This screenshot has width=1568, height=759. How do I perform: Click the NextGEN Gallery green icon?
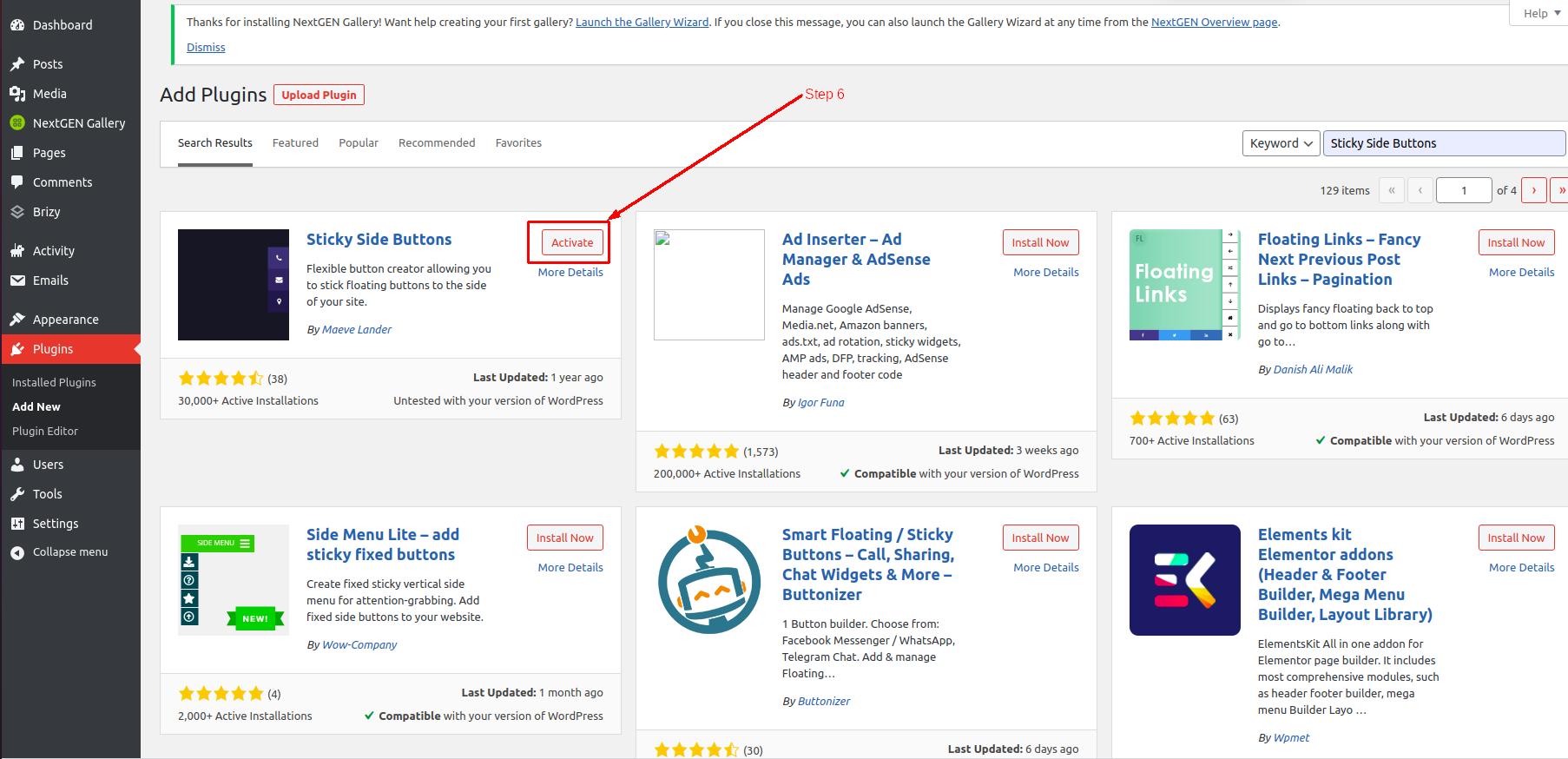click(17, 123)
